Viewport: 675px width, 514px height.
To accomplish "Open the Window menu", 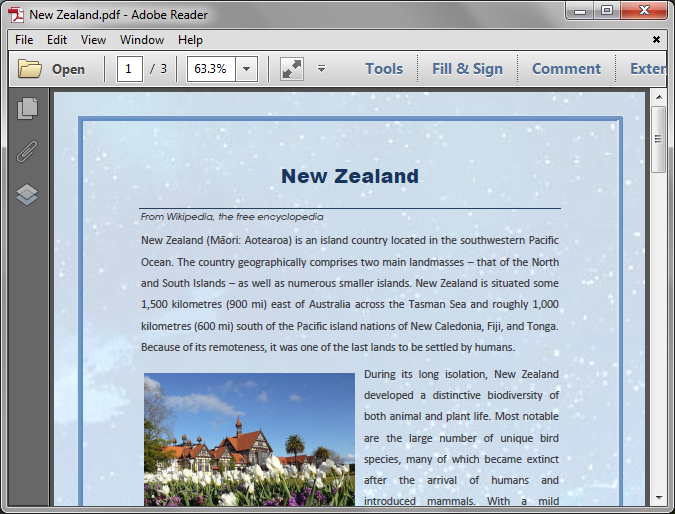I will coord(142,40).
